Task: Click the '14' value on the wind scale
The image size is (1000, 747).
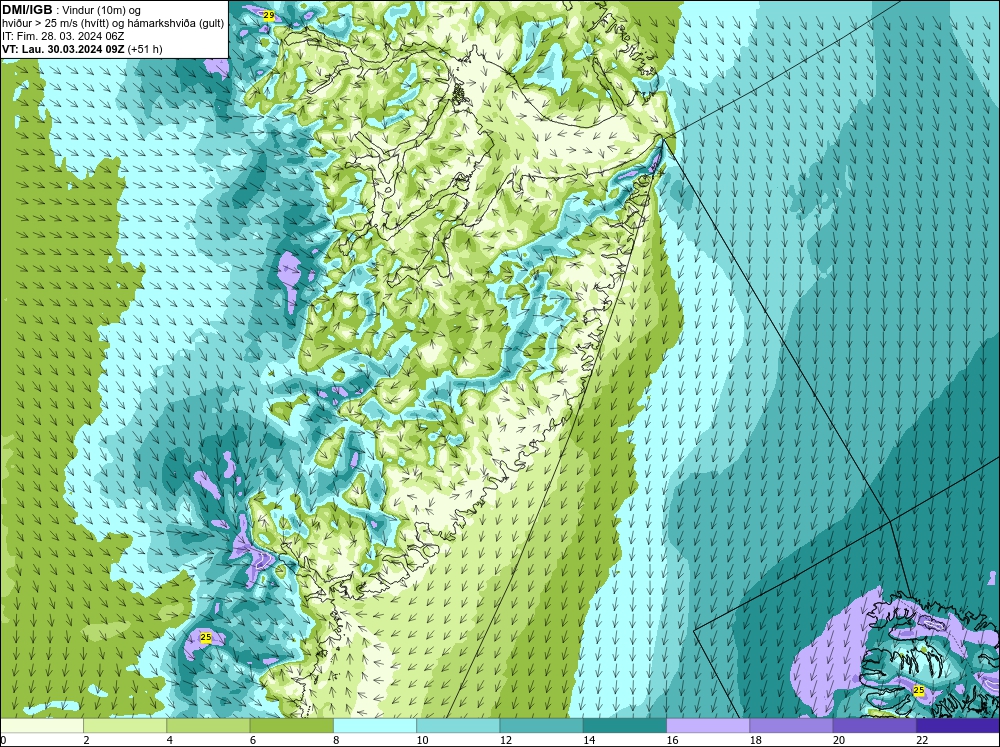Action: tap(589, 740)
